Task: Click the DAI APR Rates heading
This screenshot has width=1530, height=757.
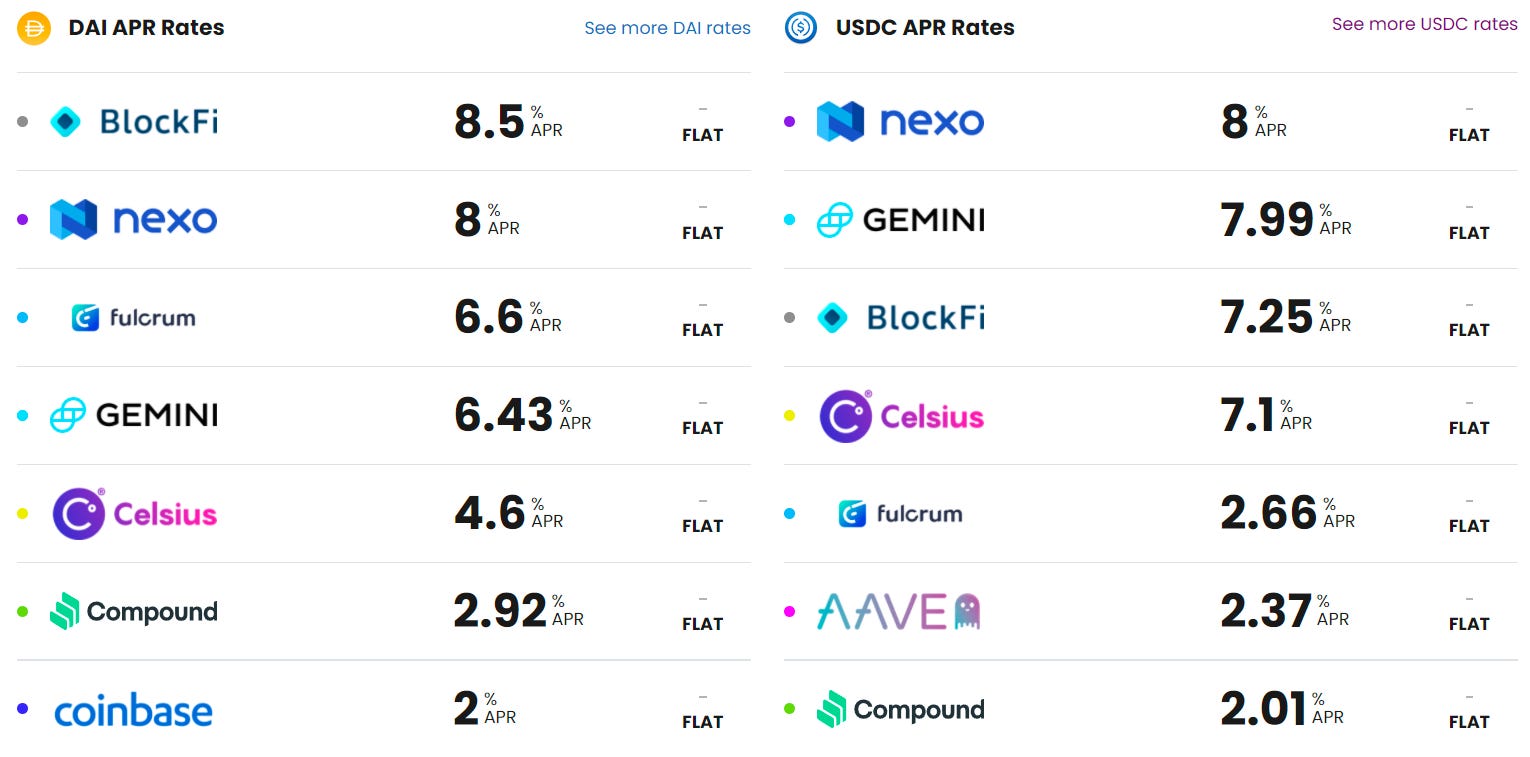Action: 146,28
